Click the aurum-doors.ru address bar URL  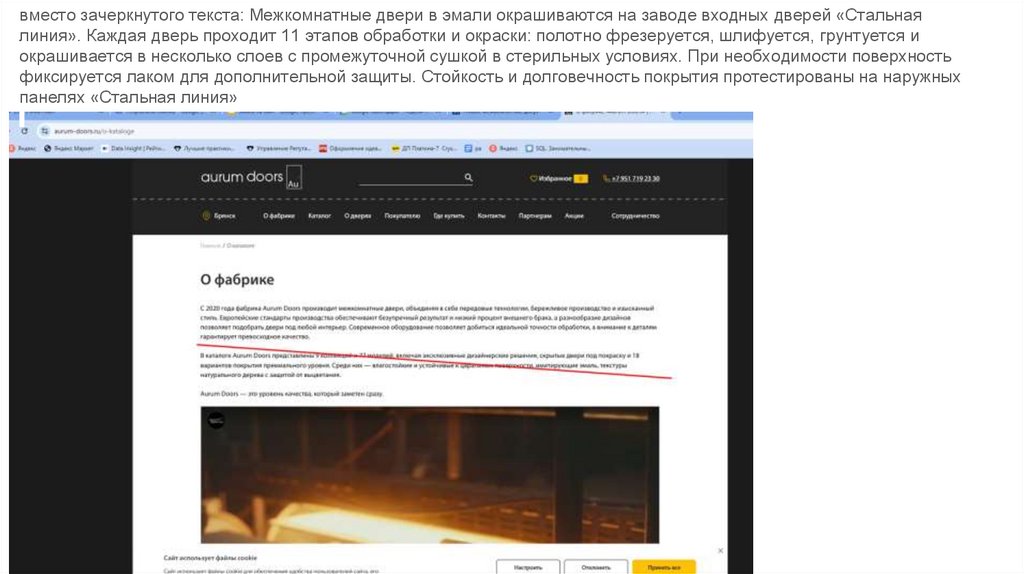[94, 131]
